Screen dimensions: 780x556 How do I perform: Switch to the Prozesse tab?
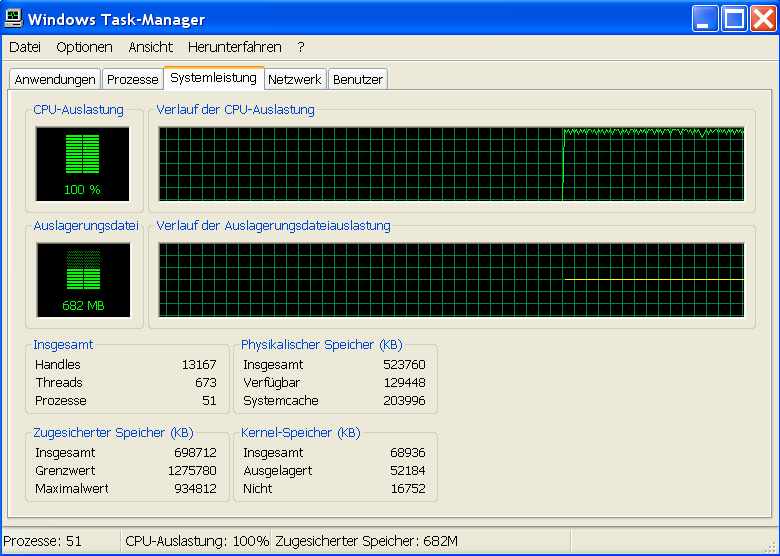[x=132, y=79]
